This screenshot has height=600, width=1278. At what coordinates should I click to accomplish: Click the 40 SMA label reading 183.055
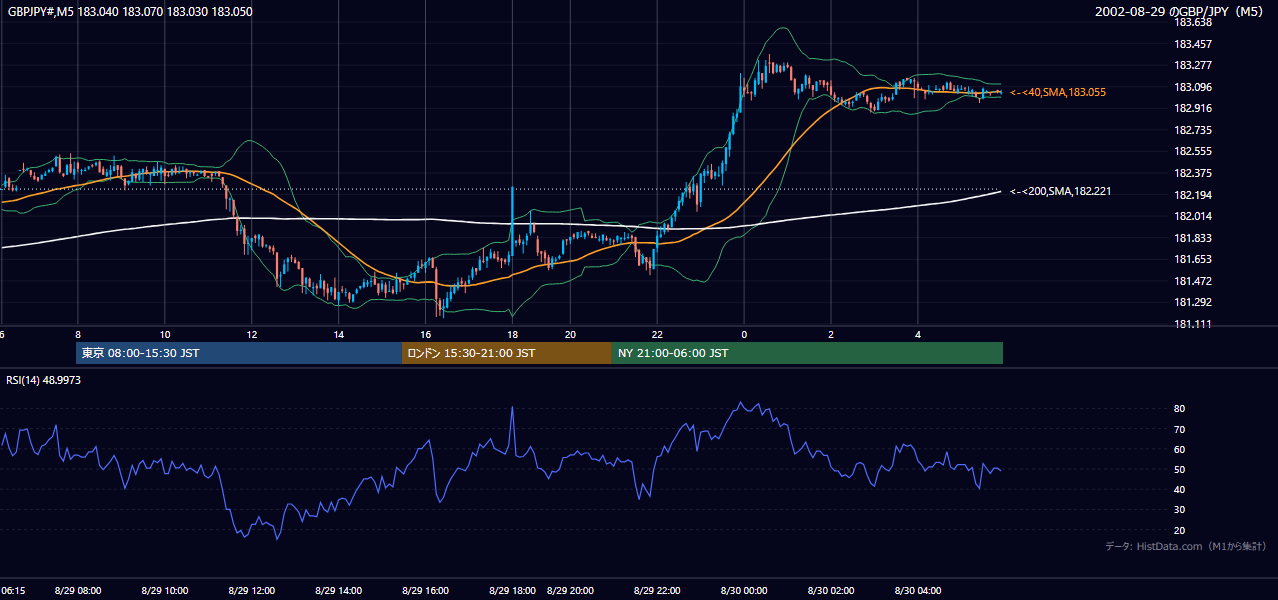pos(1058,92)
